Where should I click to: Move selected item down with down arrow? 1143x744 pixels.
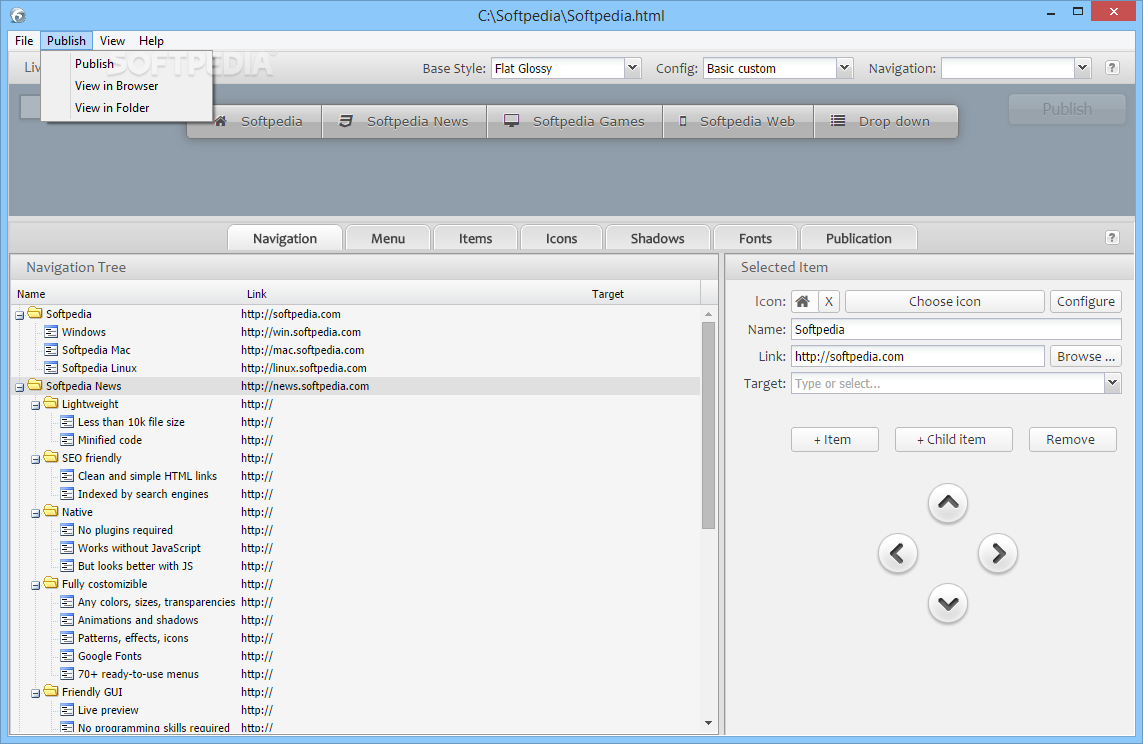948,603
